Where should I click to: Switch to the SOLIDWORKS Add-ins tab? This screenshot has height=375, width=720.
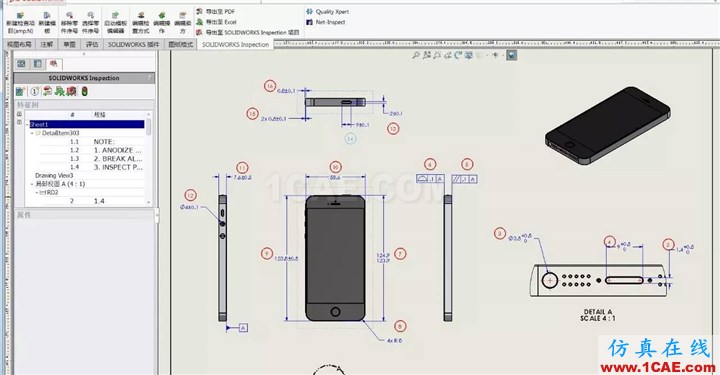tap(133, 45)
